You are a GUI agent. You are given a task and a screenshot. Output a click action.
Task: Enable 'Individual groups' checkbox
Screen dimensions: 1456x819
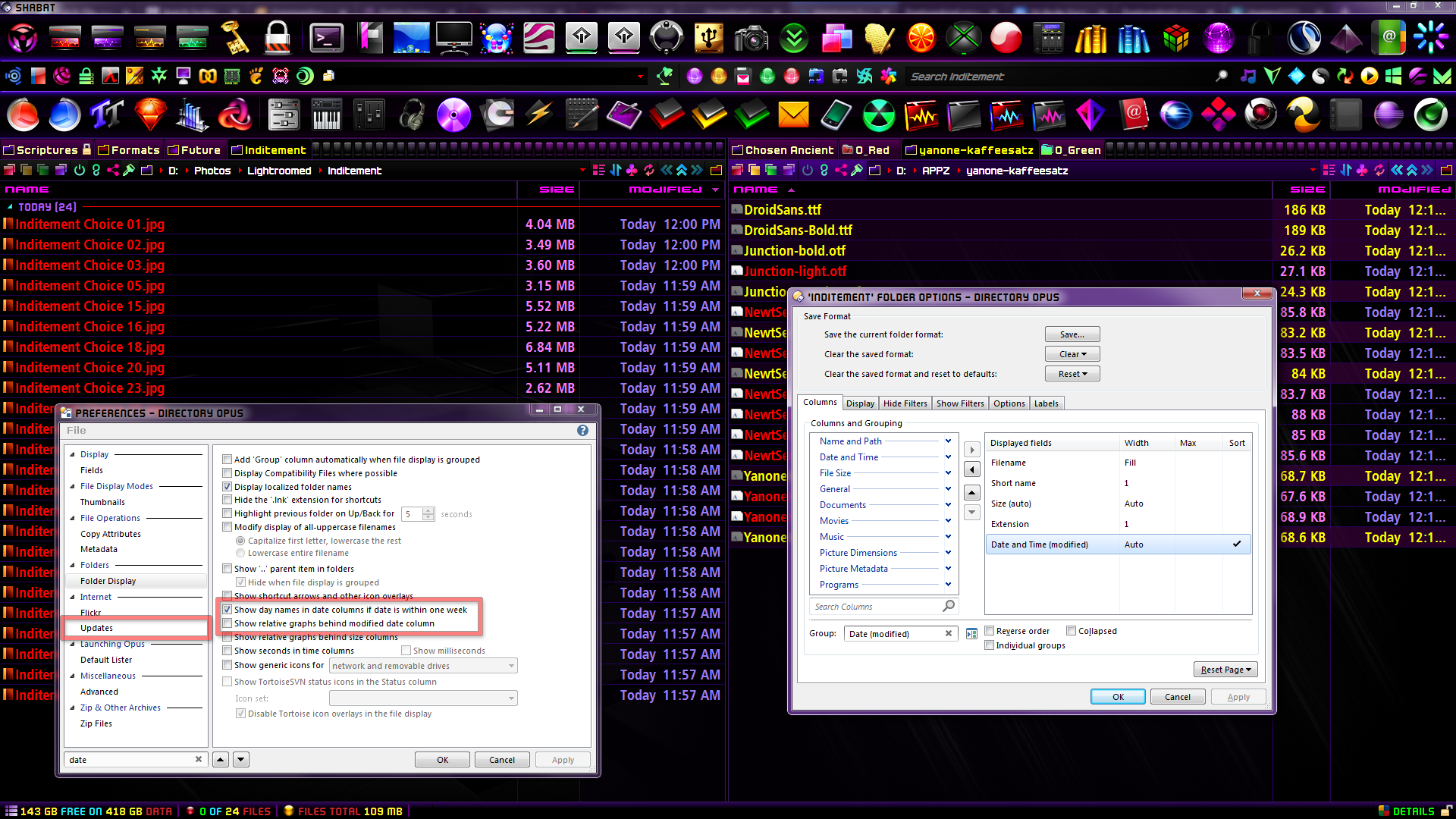click(989, 645)
